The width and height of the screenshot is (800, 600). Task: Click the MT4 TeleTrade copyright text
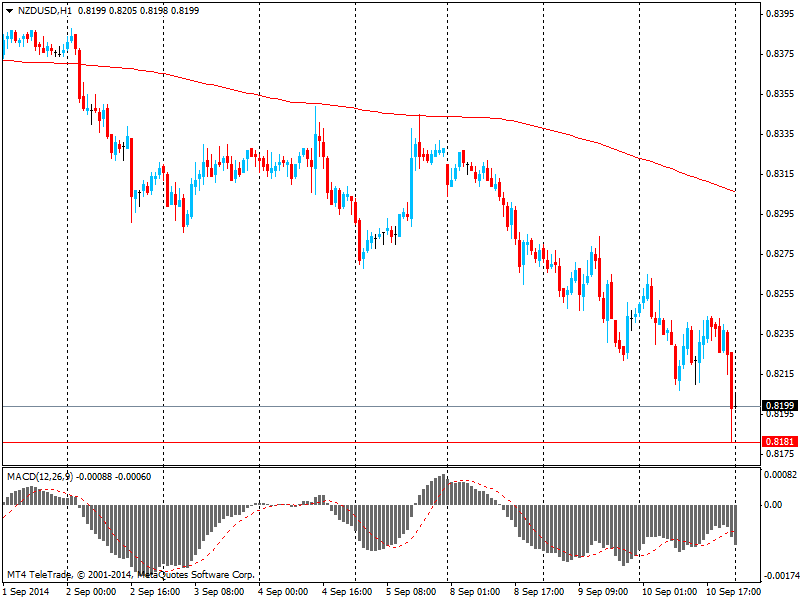130,575
